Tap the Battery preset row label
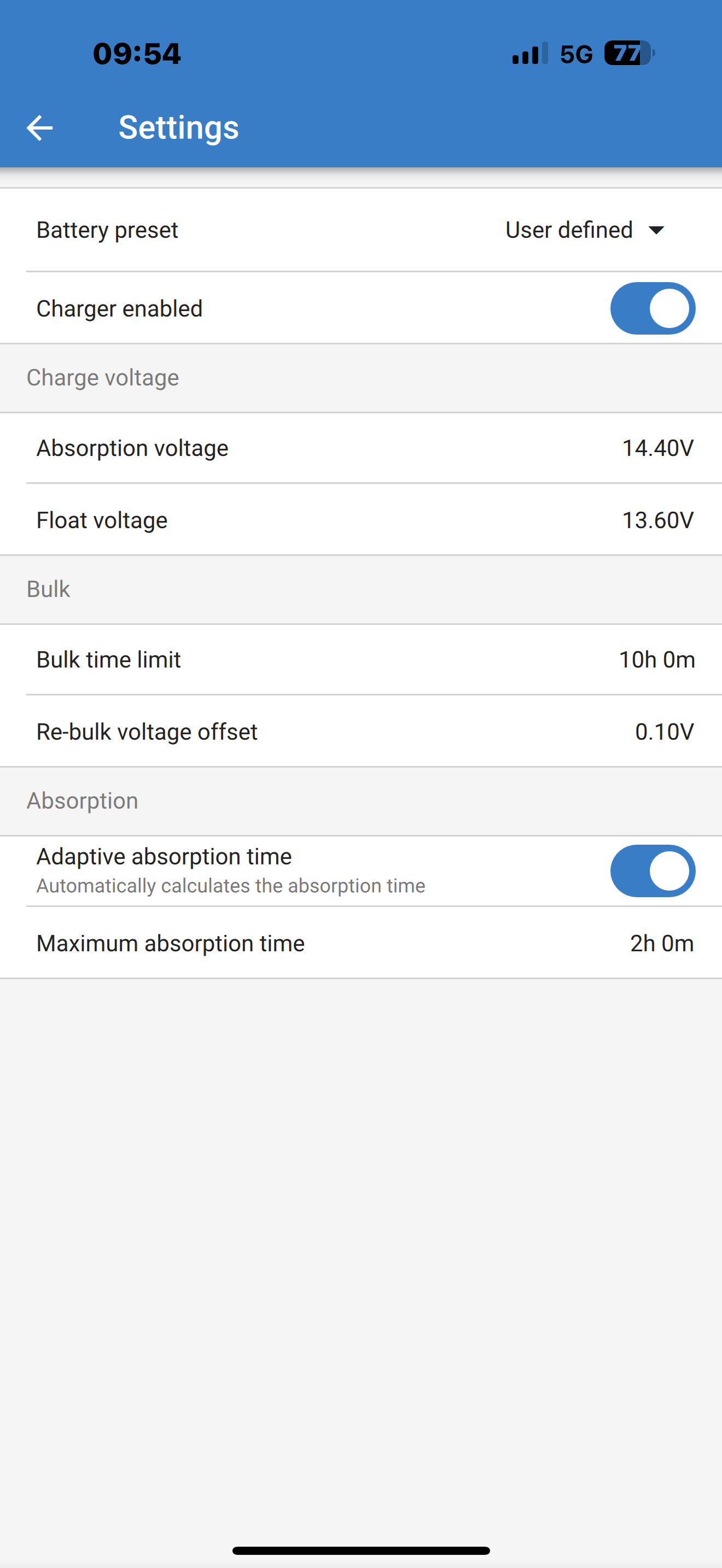 click(x=107, y=230)
